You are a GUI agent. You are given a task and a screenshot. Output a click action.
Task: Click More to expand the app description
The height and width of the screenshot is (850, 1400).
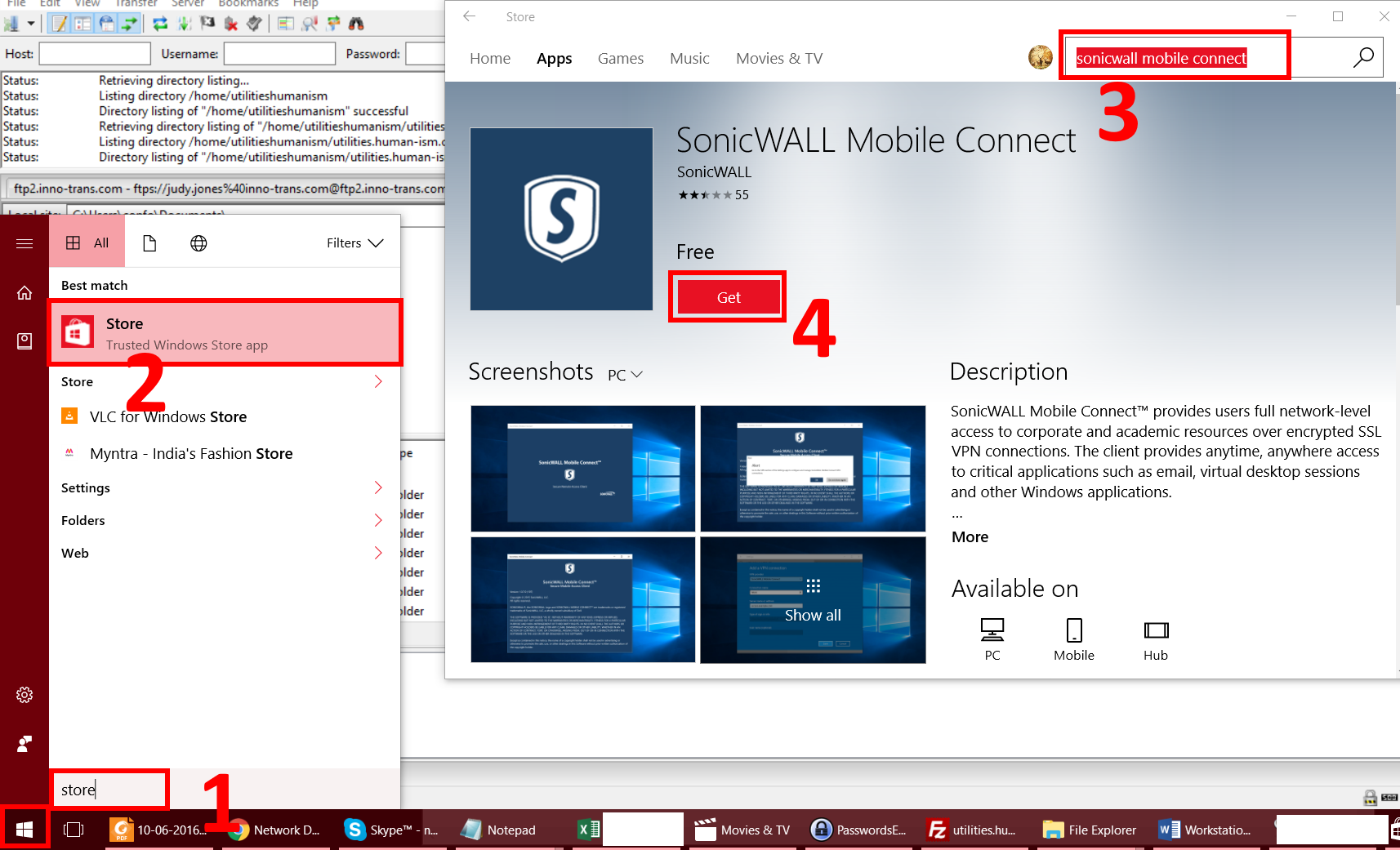pyautogui.click(x=969, y=536)
